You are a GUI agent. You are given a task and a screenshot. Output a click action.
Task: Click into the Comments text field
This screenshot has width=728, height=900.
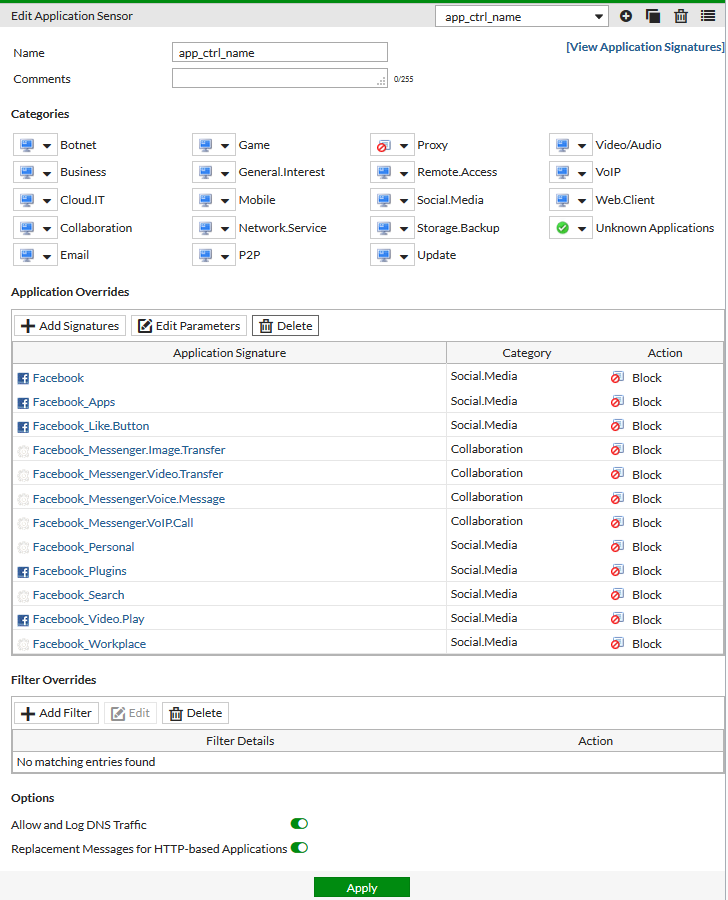point(279,79)
